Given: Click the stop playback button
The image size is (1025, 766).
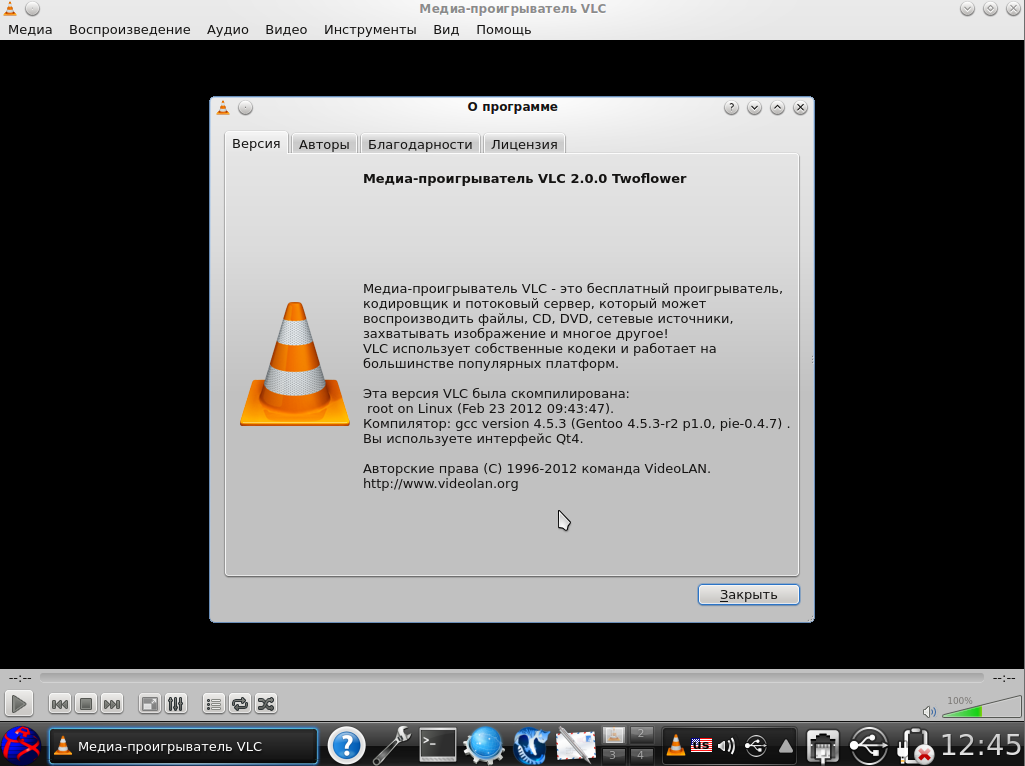Looking at the screenshot, I should (86, 704).
